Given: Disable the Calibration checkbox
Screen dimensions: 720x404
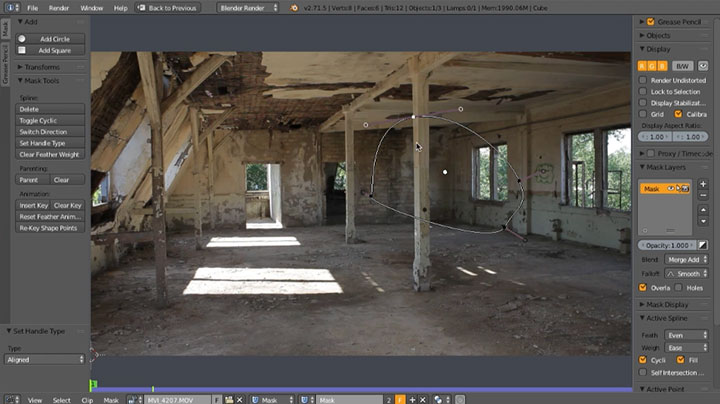Looking at the screenshot, I should 678,114.
